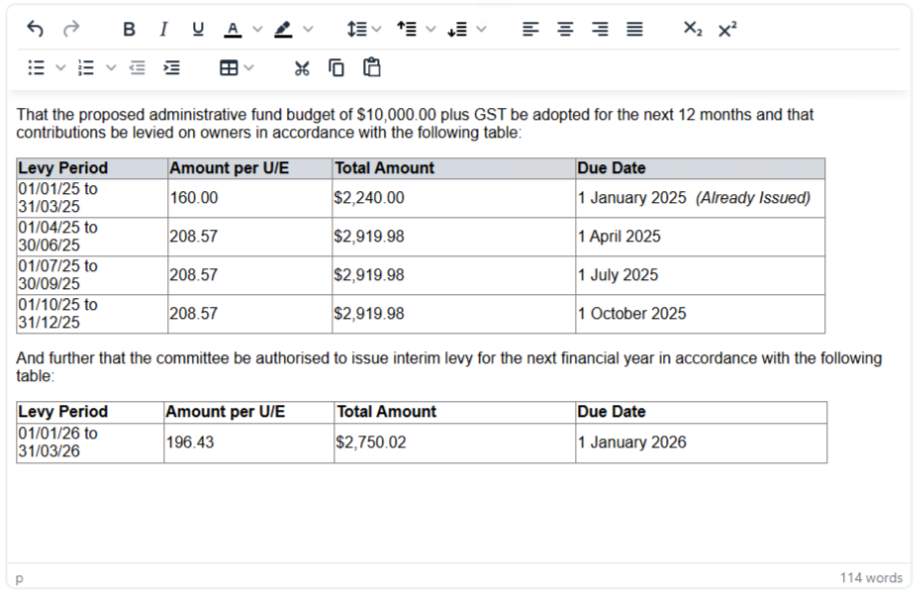Open the table options dropdown arrow
This screenshot has width=917, height=594.
tap(249, 68)
